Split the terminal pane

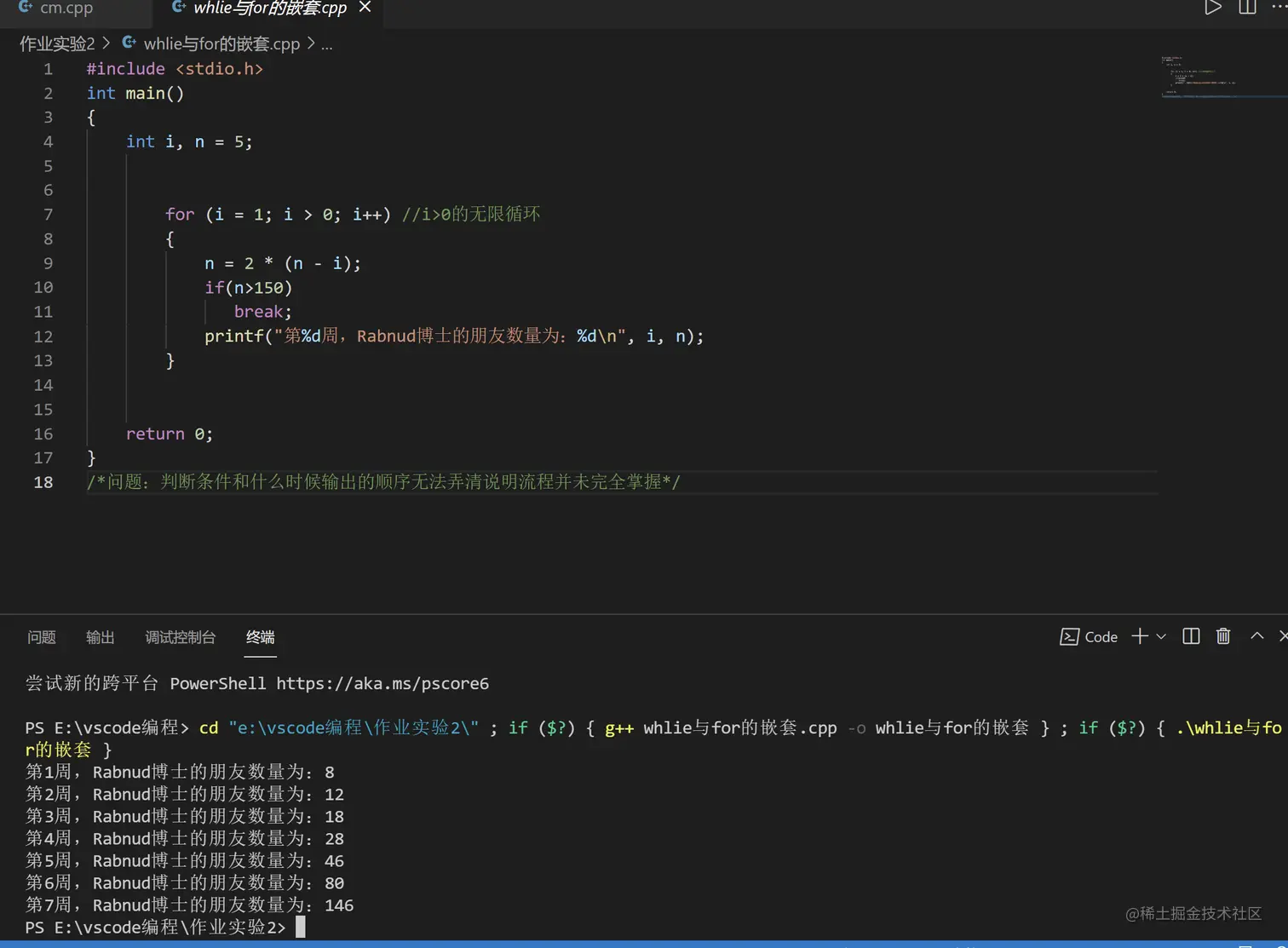click(x=1191, y=636)
